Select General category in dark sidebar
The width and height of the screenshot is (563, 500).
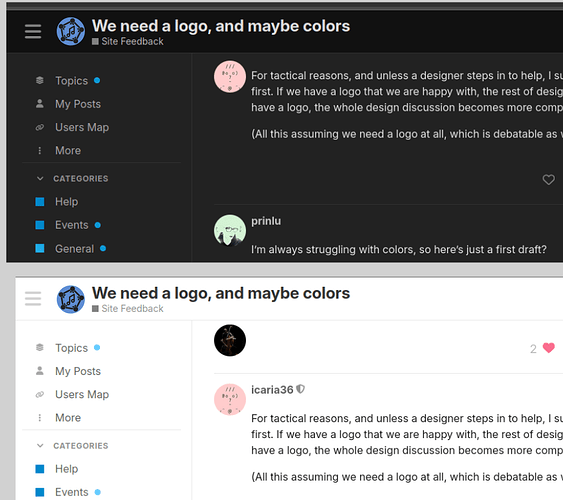pos(74,249)
